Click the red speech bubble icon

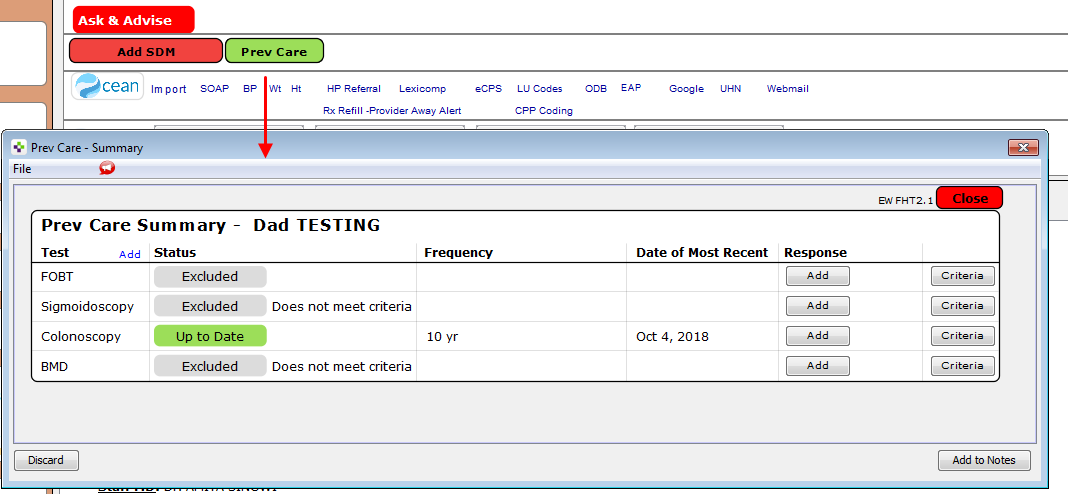tap(107, 169)
